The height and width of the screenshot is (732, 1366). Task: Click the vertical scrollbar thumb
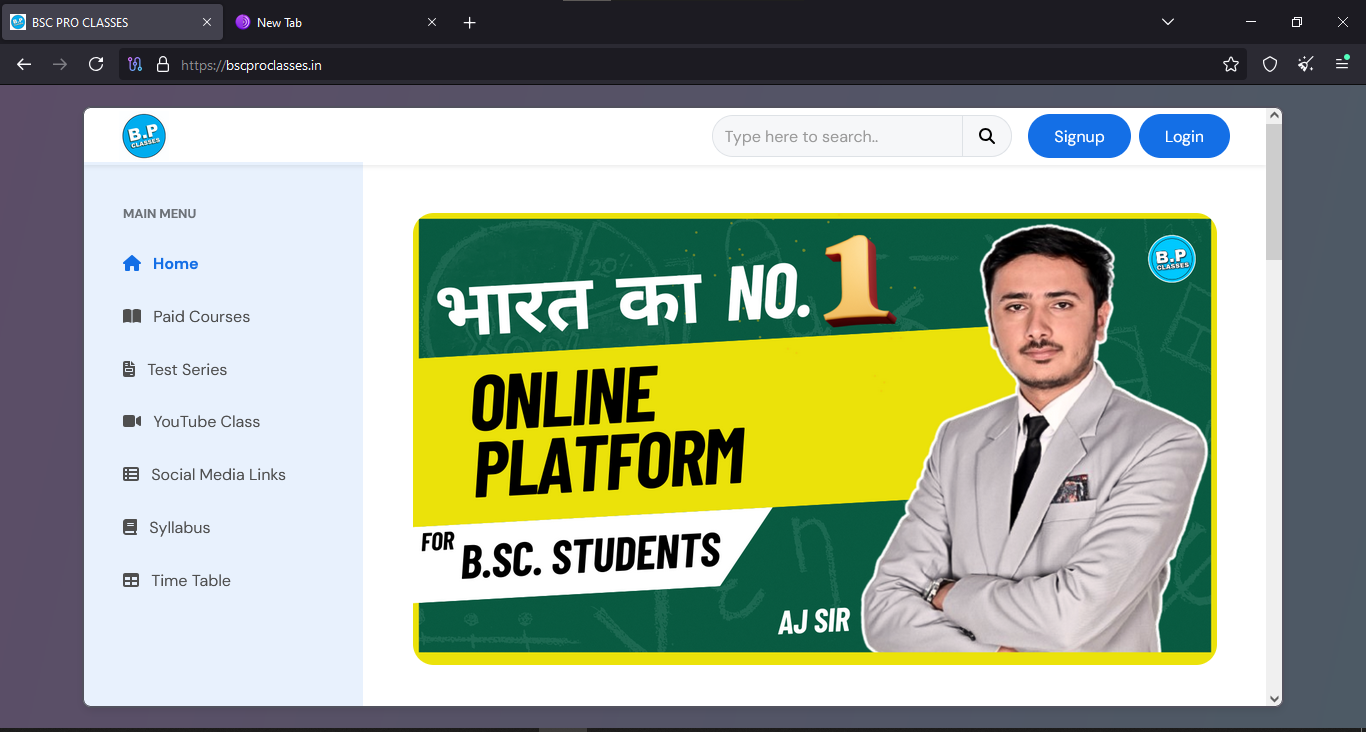point(1274,192)
